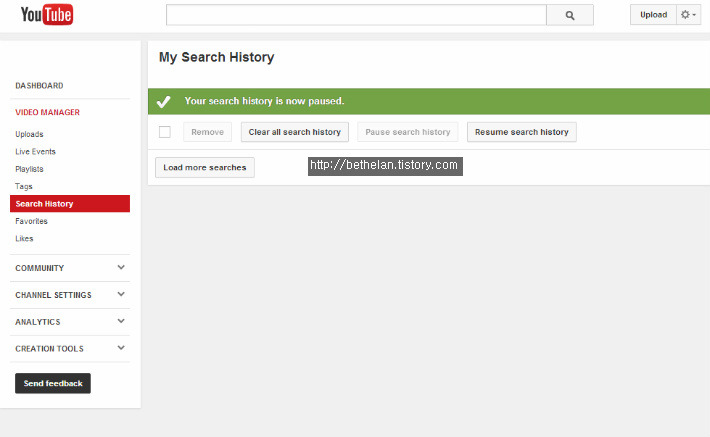The height and width of the screenshot is (437, 710).
Task: Open the Analytics menu label
Action: click(38, 322)
